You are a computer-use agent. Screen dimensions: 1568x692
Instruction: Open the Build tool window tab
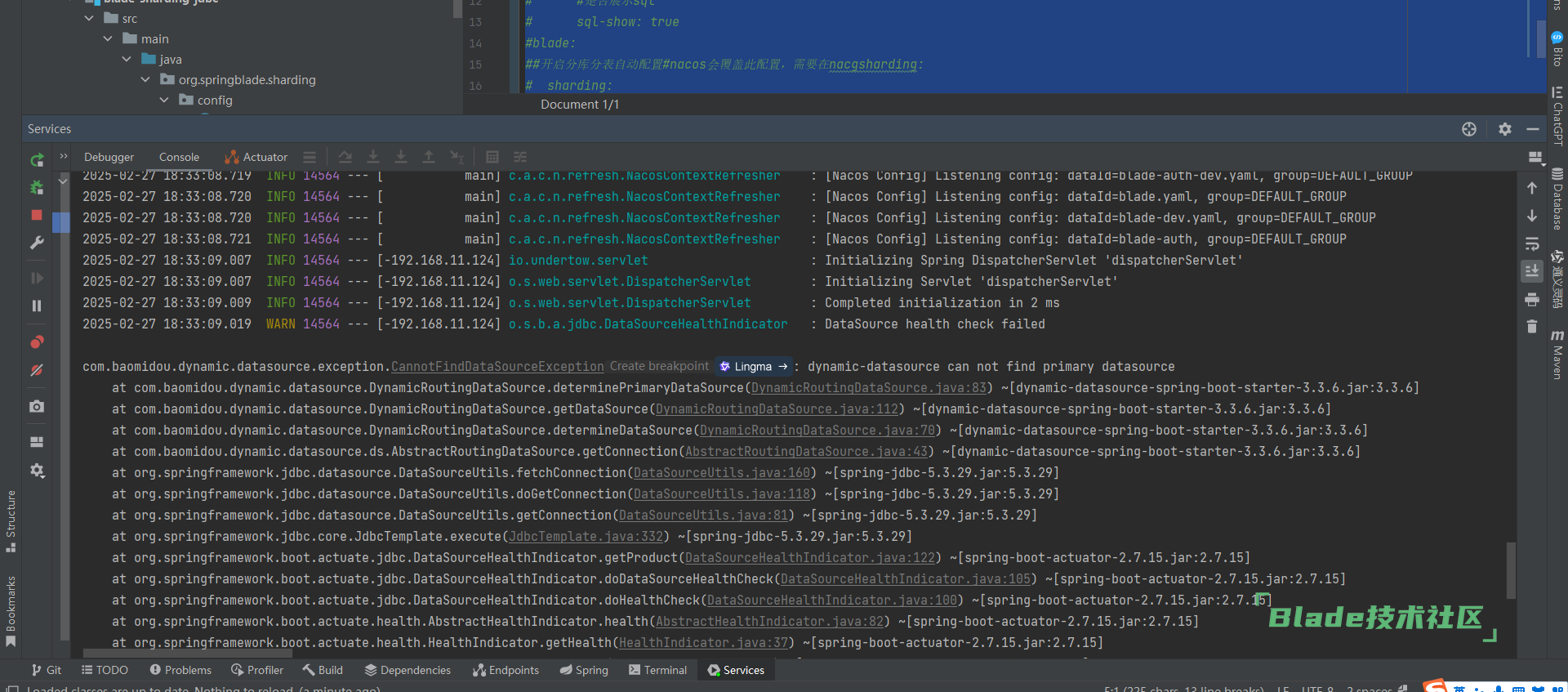(x=323, y=670)
